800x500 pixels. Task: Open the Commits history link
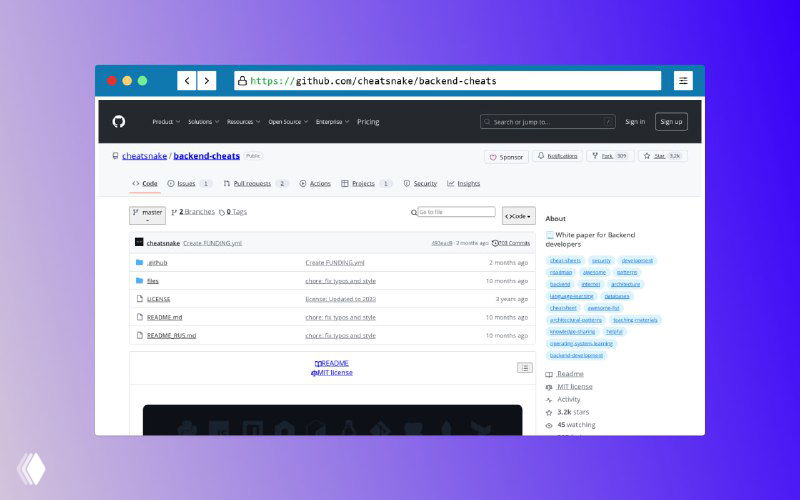tap(511, 243)
